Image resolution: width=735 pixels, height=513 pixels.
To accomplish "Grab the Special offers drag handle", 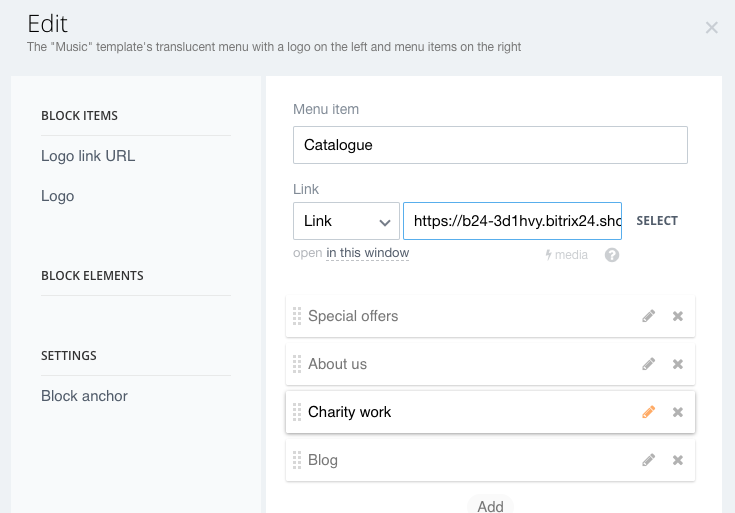I will point(297,316).
